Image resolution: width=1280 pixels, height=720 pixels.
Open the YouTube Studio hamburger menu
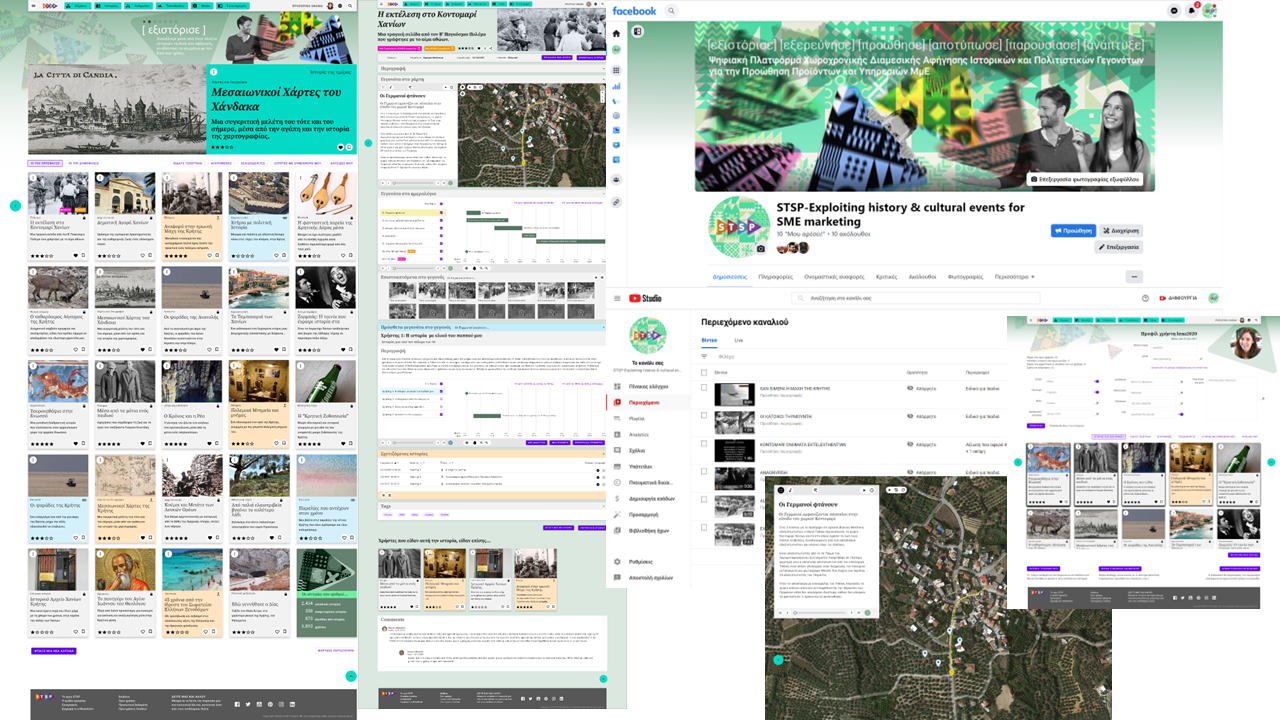coord(615,298)
